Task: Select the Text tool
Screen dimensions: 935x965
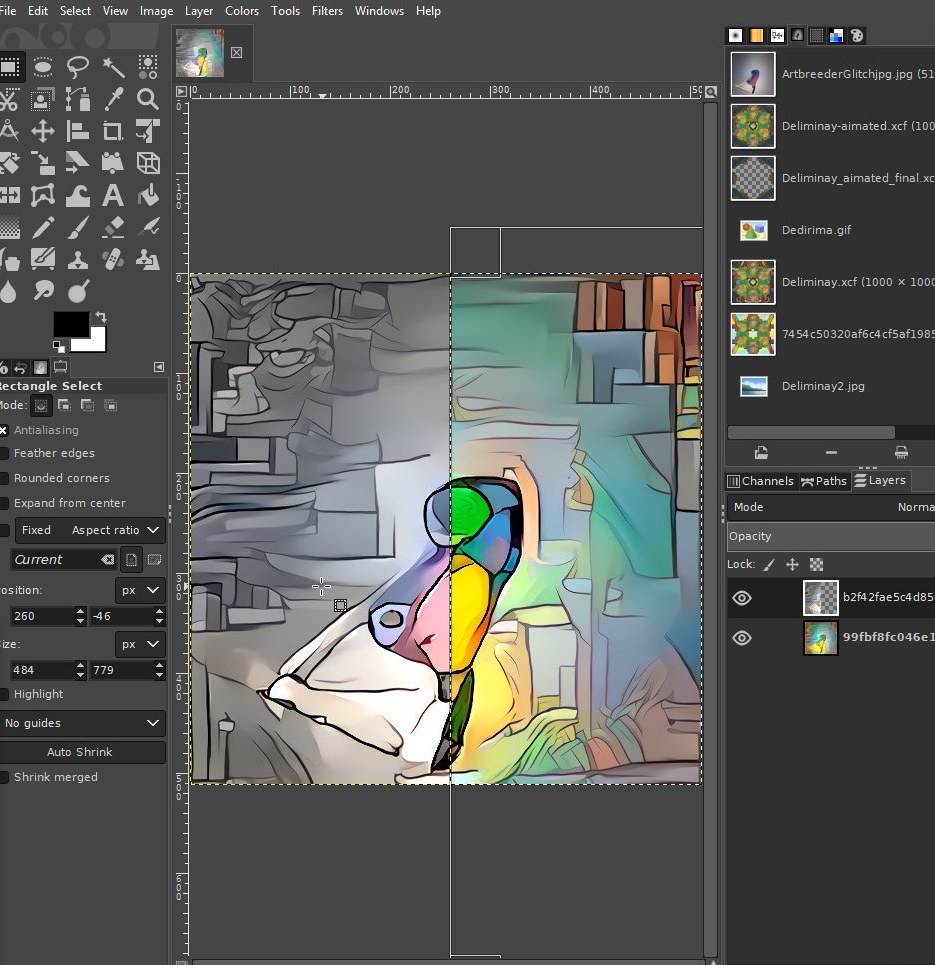Action: [113, 195]
